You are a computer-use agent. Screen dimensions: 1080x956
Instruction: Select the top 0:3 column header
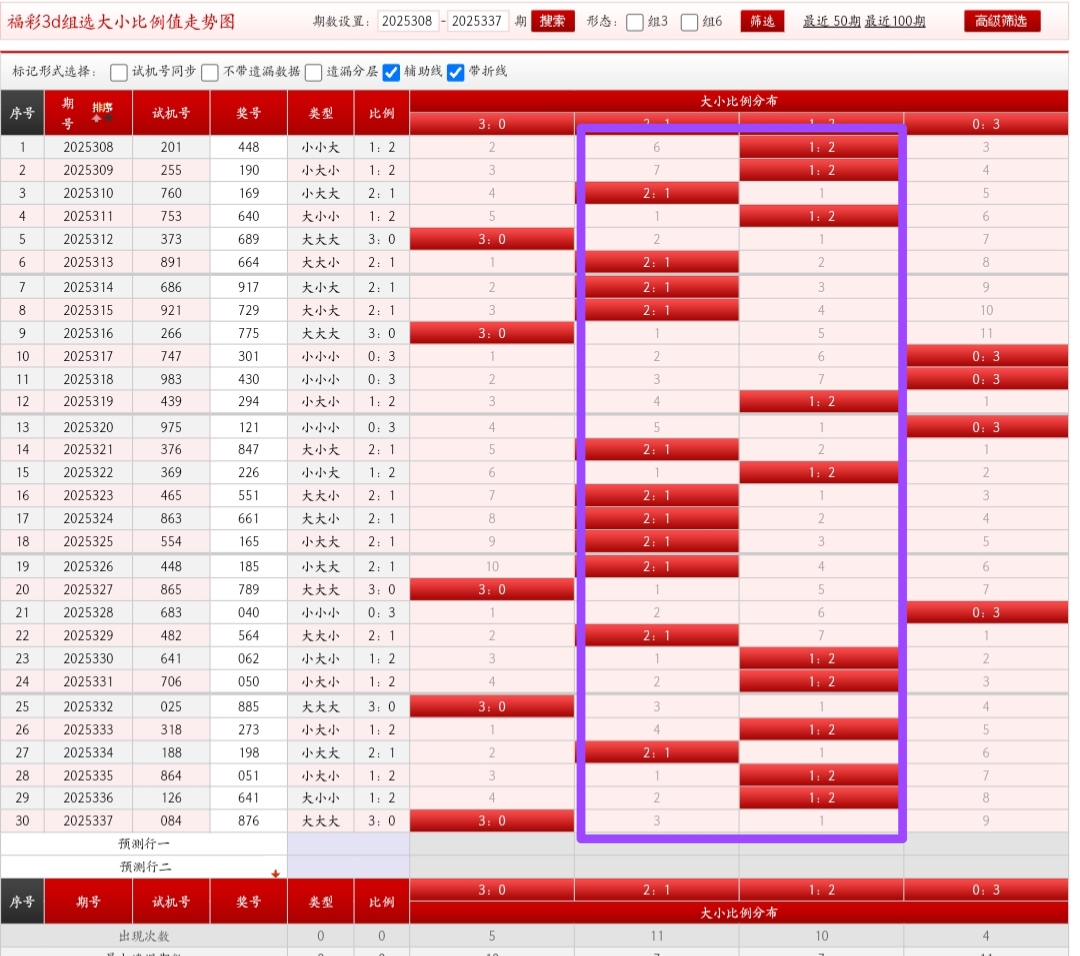[986, 124]
